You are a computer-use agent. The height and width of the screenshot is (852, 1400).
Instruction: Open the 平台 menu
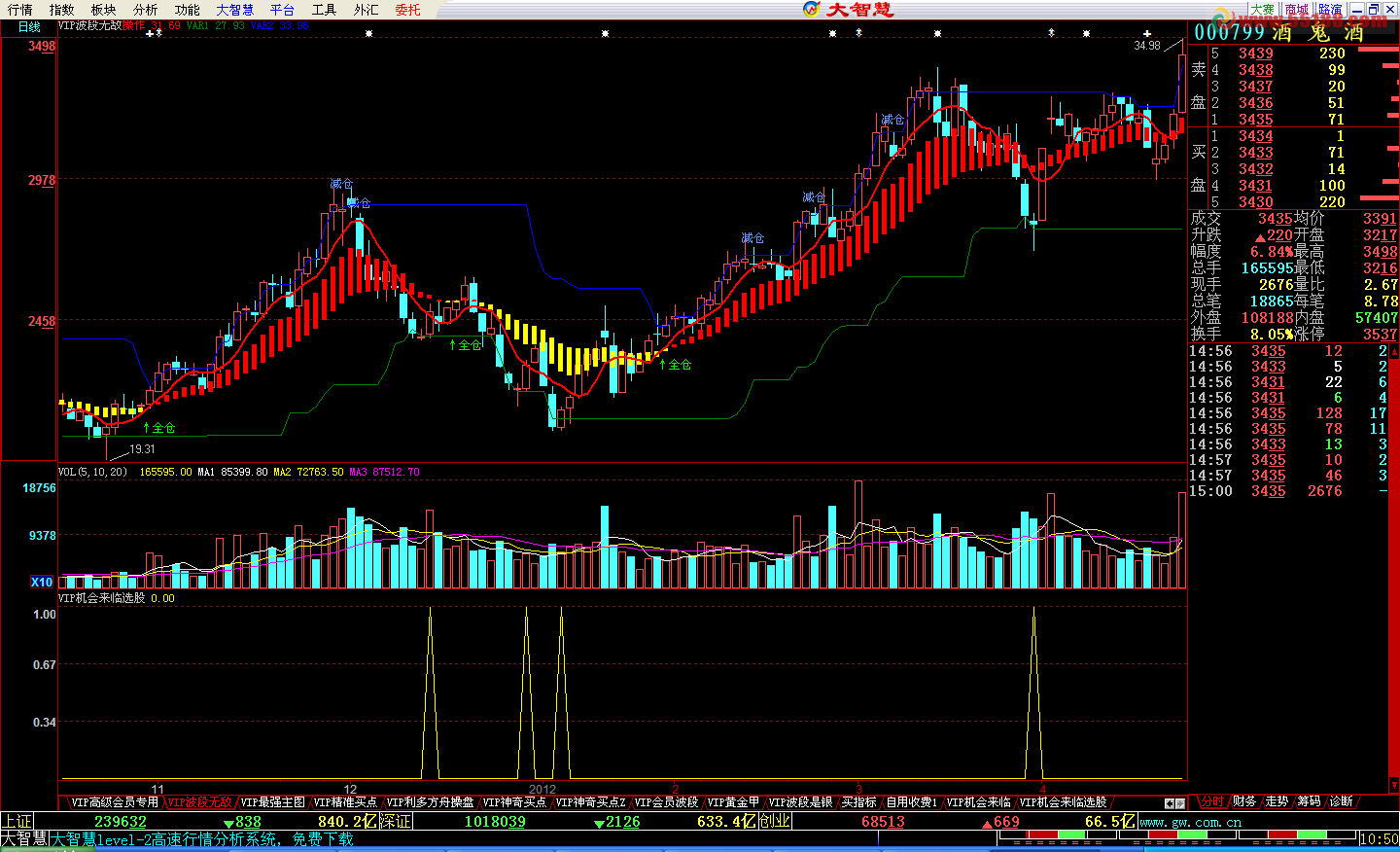(x=282, y=10)
